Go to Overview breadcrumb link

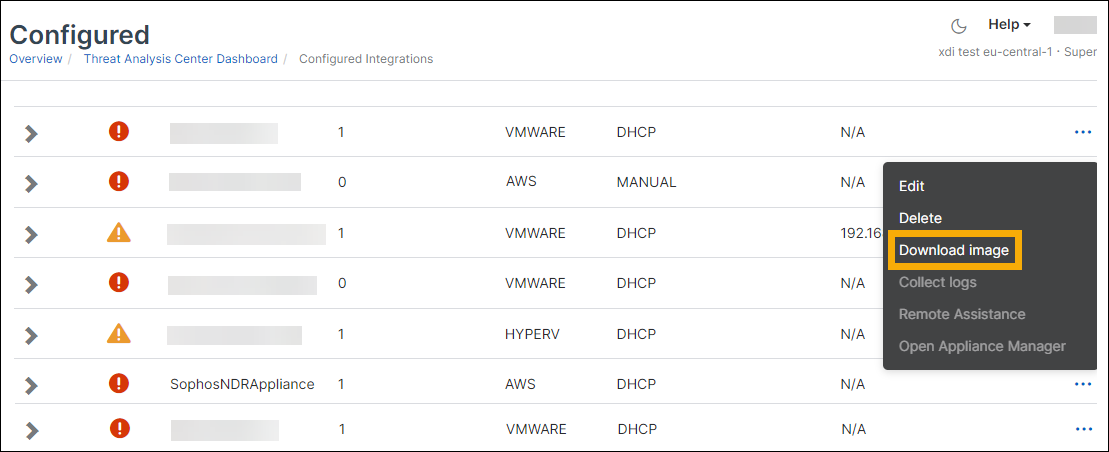click(35, 59)
